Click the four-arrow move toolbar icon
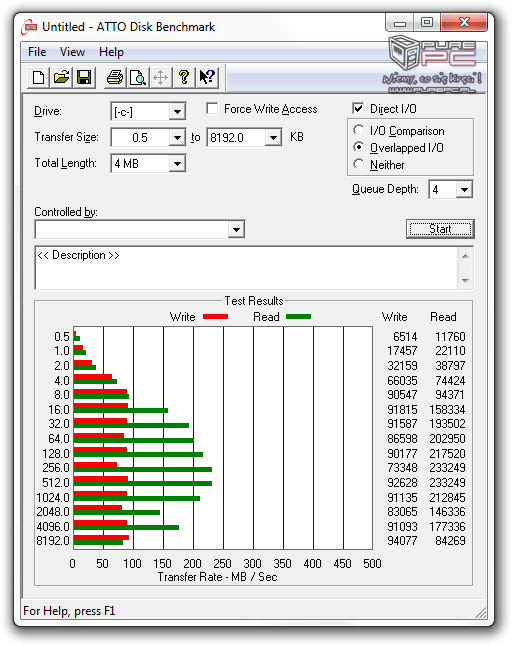 click(161, 77)
